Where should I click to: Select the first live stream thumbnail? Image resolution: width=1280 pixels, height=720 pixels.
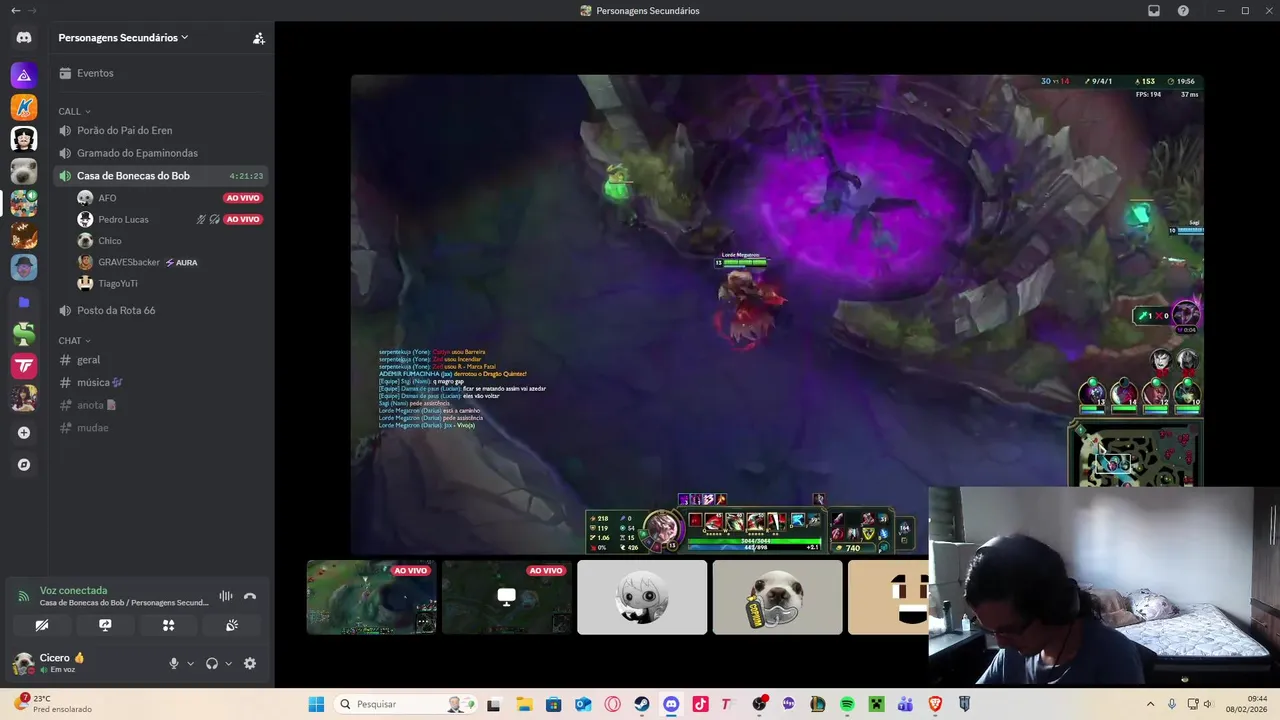pyautogui.click(x=371, y=597)
